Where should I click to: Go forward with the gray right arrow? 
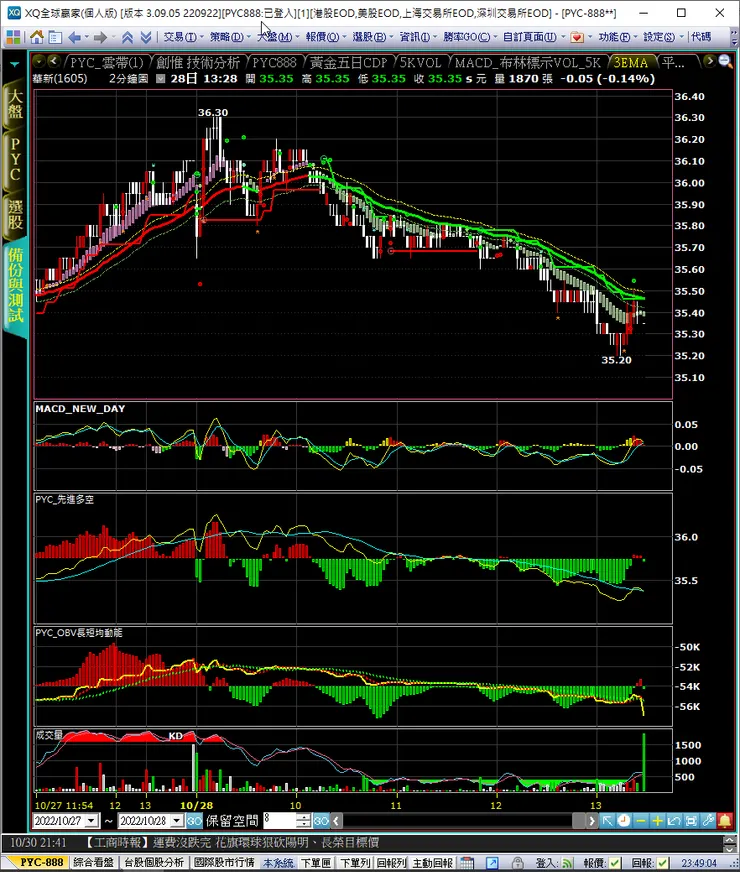100,37
